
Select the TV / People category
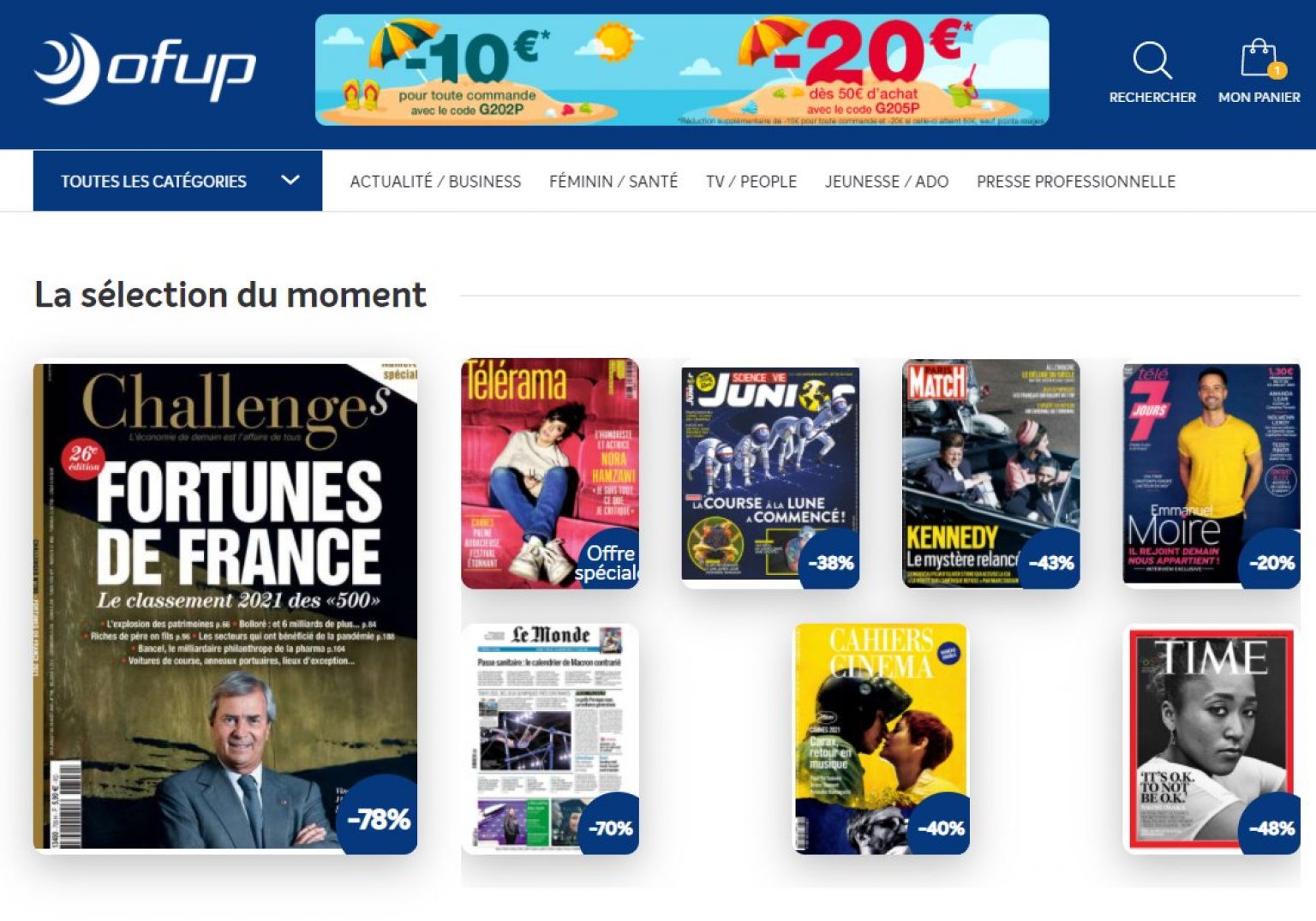[x=751, y=182]
